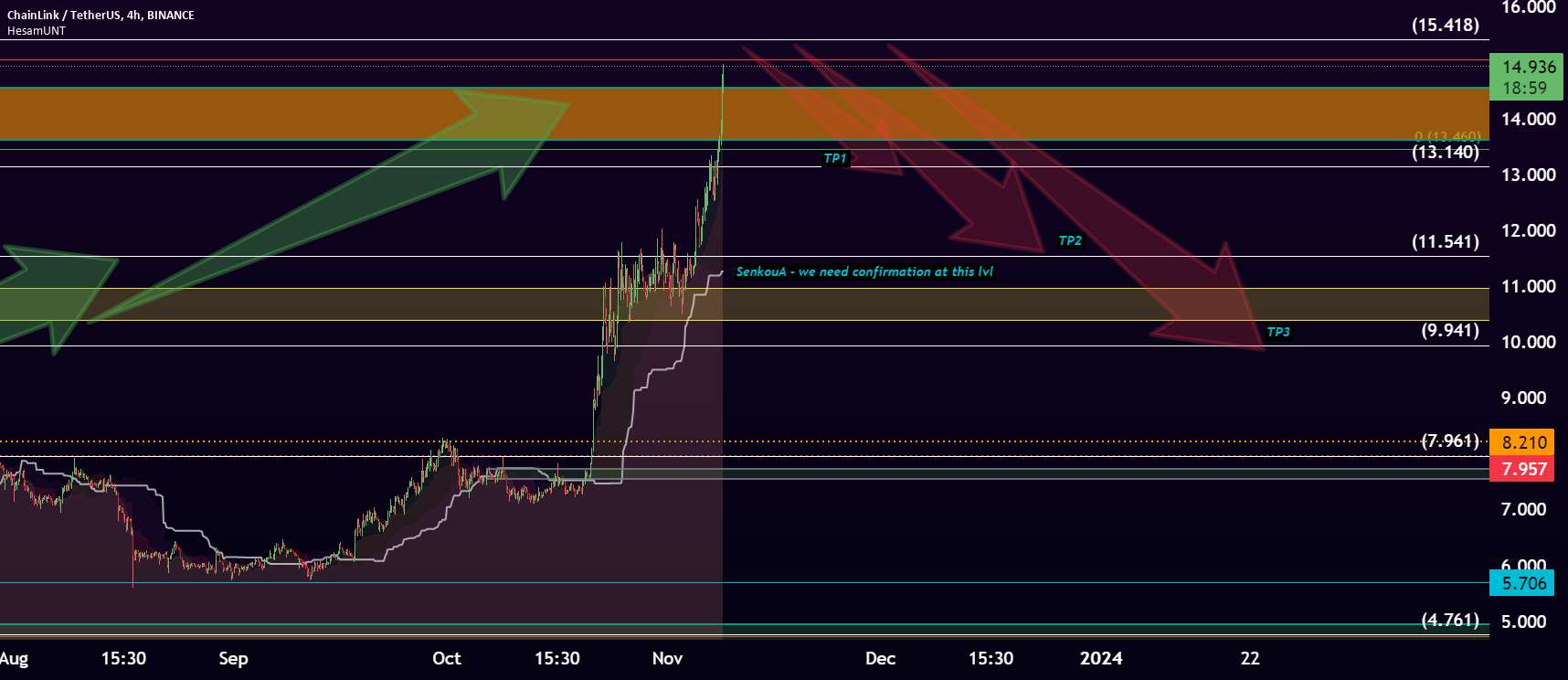1568x680 pixels.
Task: Click the 9.000 price axis tick
Action: pyautogui.click(x=1523, y=398)
